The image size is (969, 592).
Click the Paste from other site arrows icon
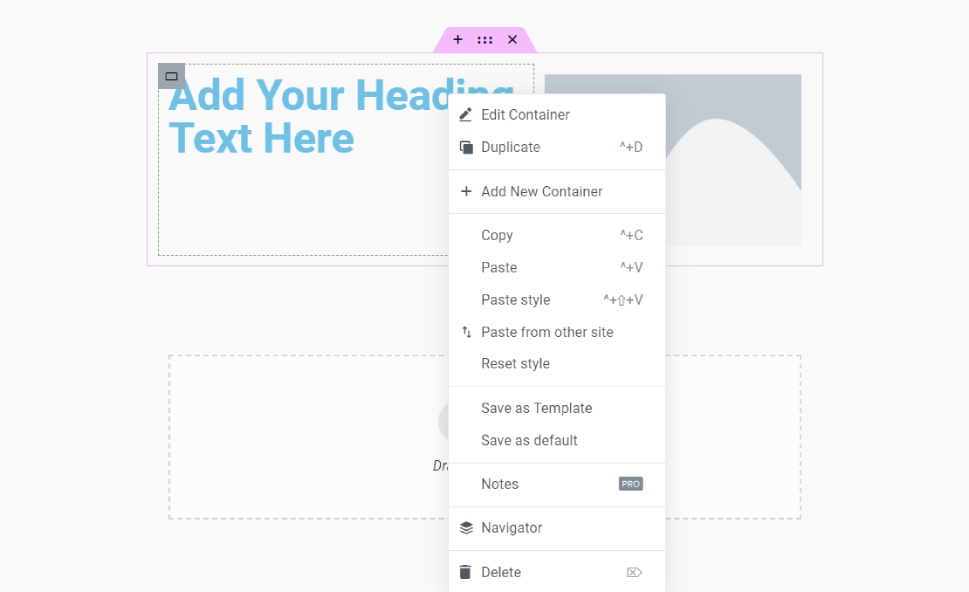pyautogui.click(x=465, y=331)
